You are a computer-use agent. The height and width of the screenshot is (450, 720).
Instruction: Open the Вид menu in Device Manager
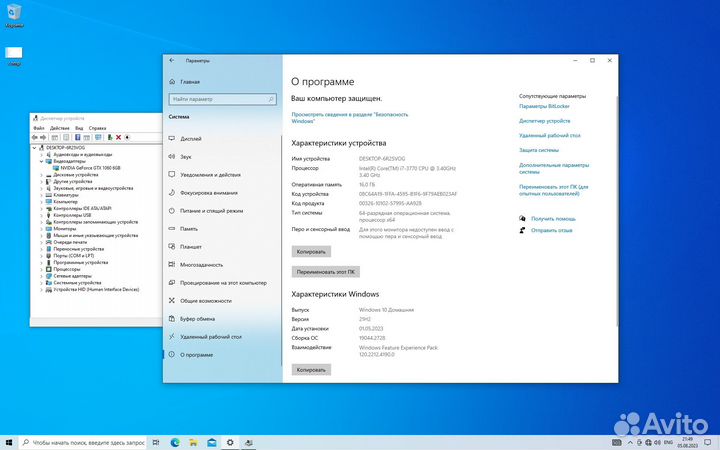(x=79, y=128)
